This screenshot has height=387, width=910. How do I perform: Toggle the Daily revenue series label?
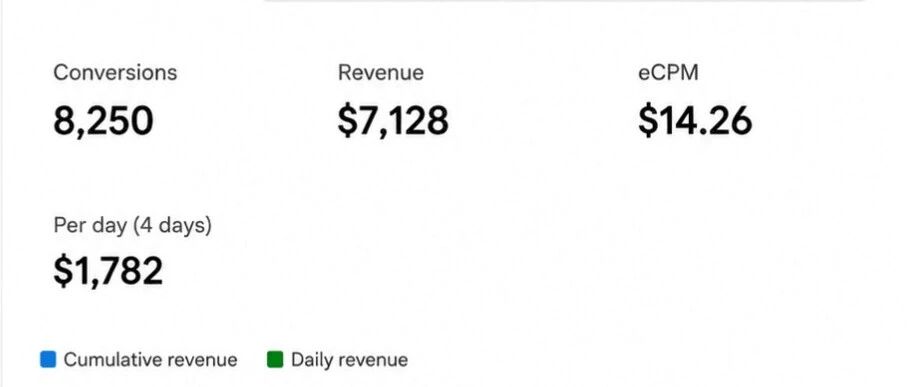(x=349, y=360)
